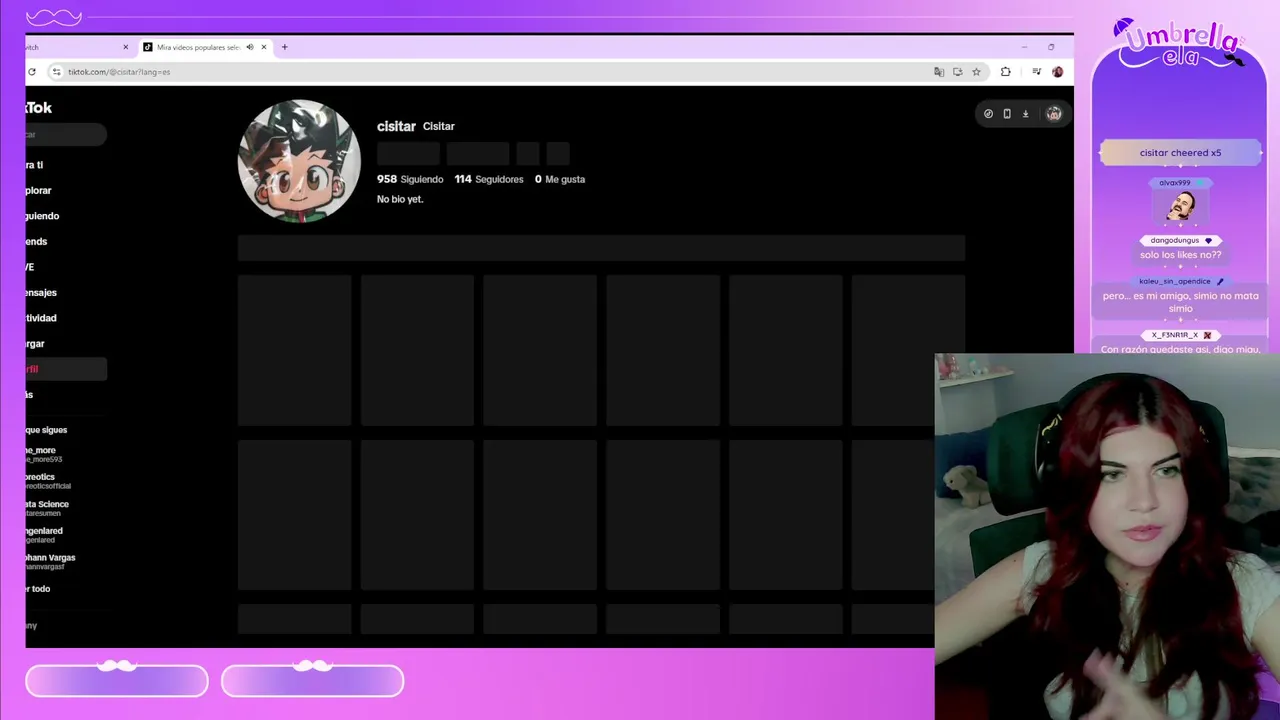Image resolution: width=1280 pixels, height=720 pixels.
Task: Focus the TikTok search box
Action: coord(66,134)
